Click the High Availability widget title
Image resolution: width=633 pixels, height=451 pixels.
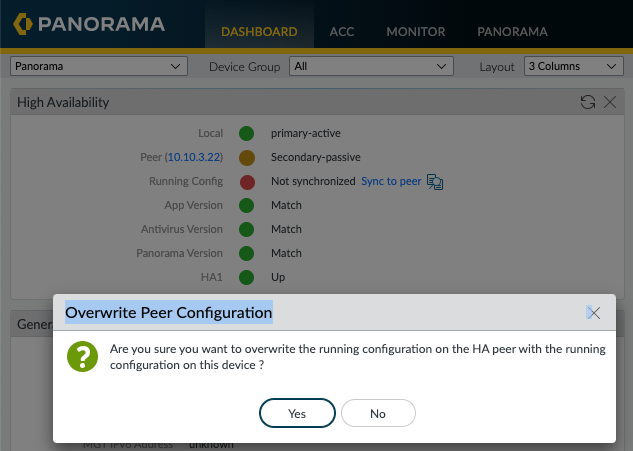pyautogui.click(x=63, y=102)
